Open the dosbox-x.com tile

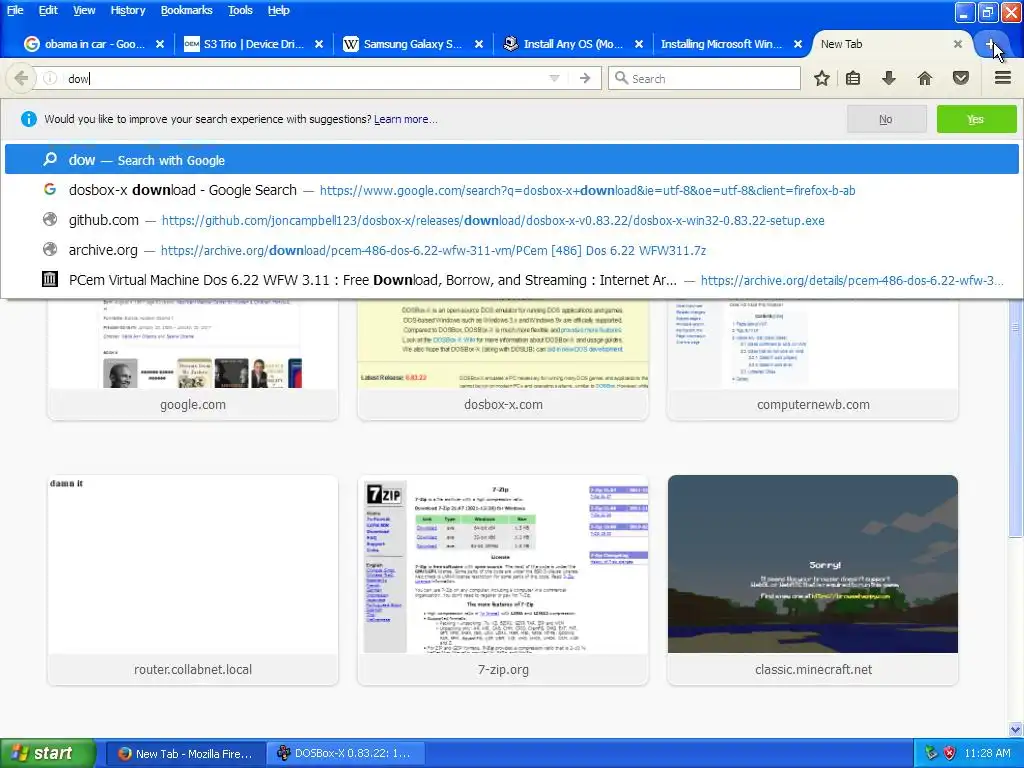tap(503, 359)
